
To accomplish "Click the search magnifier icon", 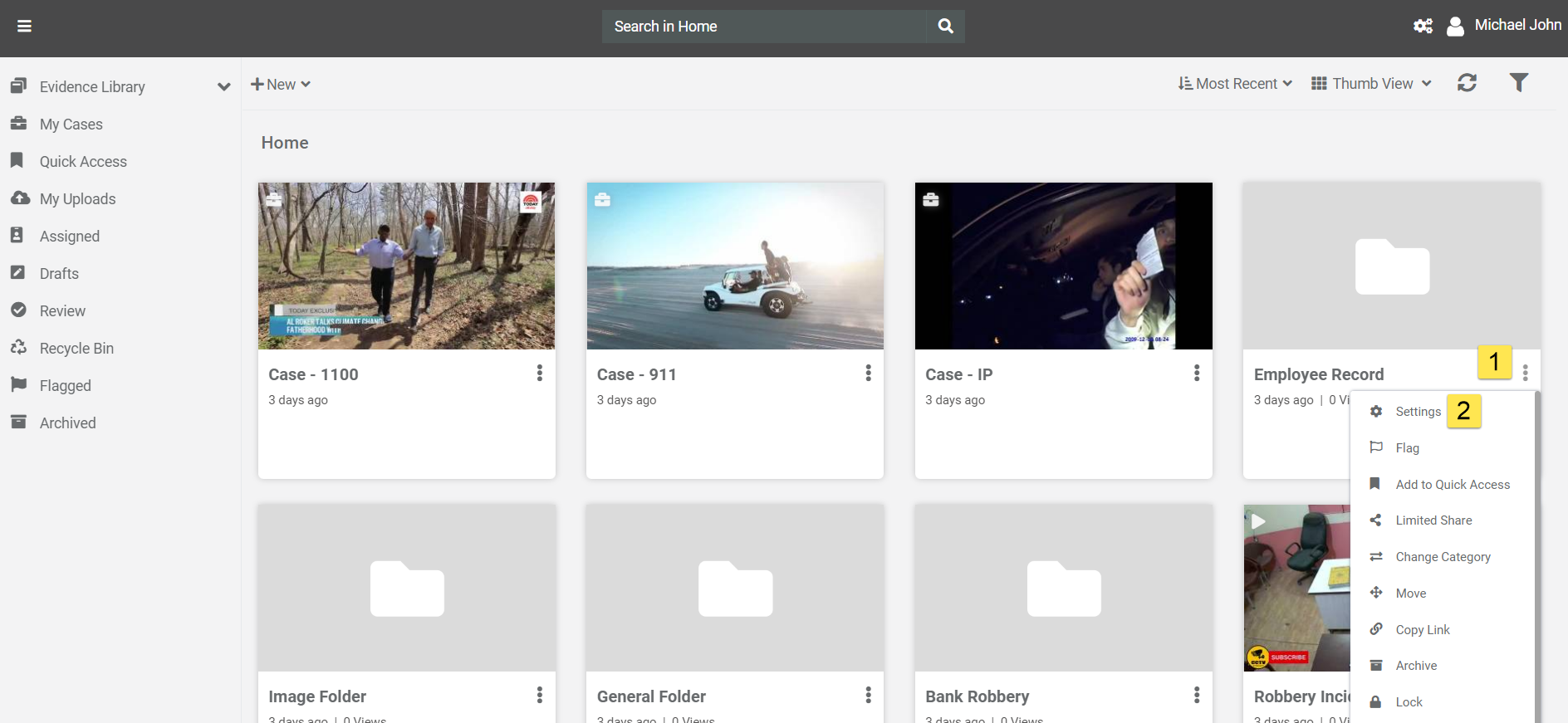I will pyautogui.click(x=945, y=27).
